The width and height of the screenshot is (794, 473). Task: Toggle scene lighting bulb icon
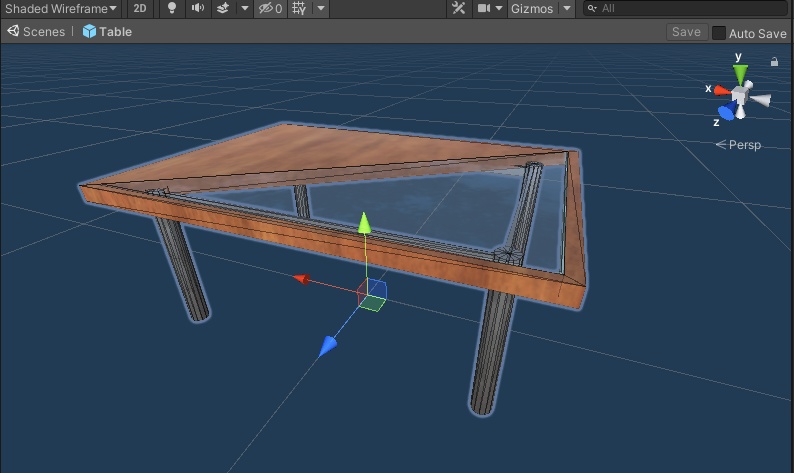tap(172, 8)
